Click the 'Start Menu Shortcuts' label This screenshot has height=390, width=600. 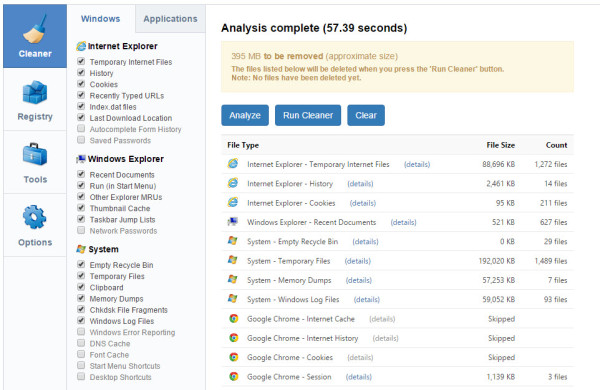coord(125,366)
